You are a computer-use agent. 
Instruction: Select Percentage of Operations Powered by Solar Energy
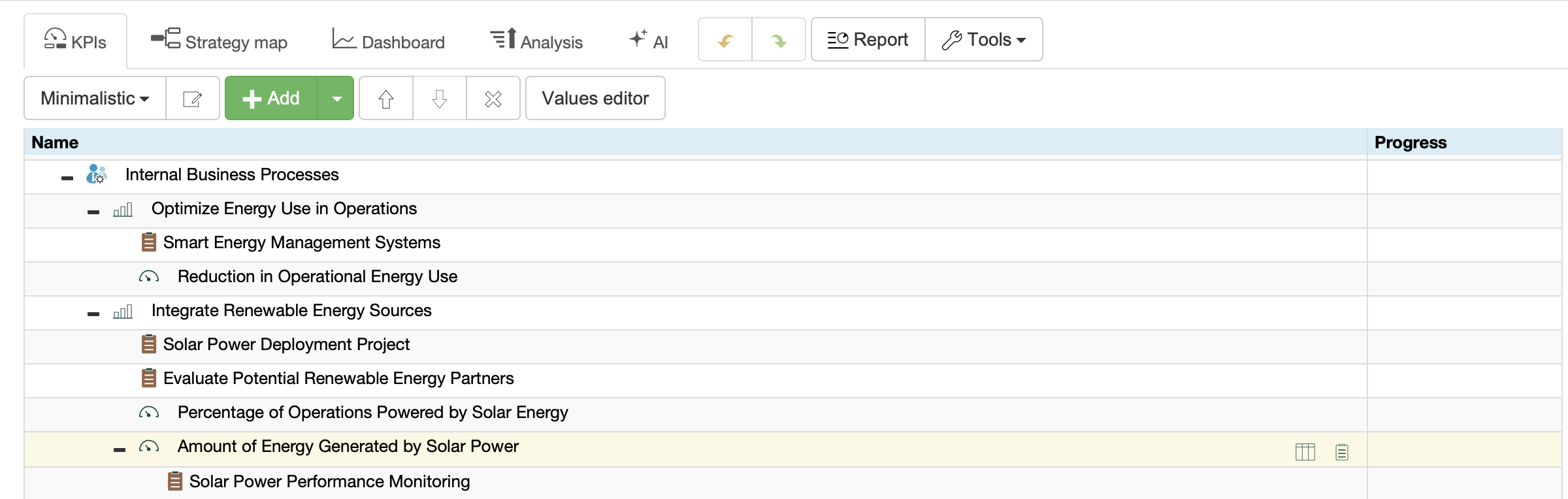pos(372,413)
